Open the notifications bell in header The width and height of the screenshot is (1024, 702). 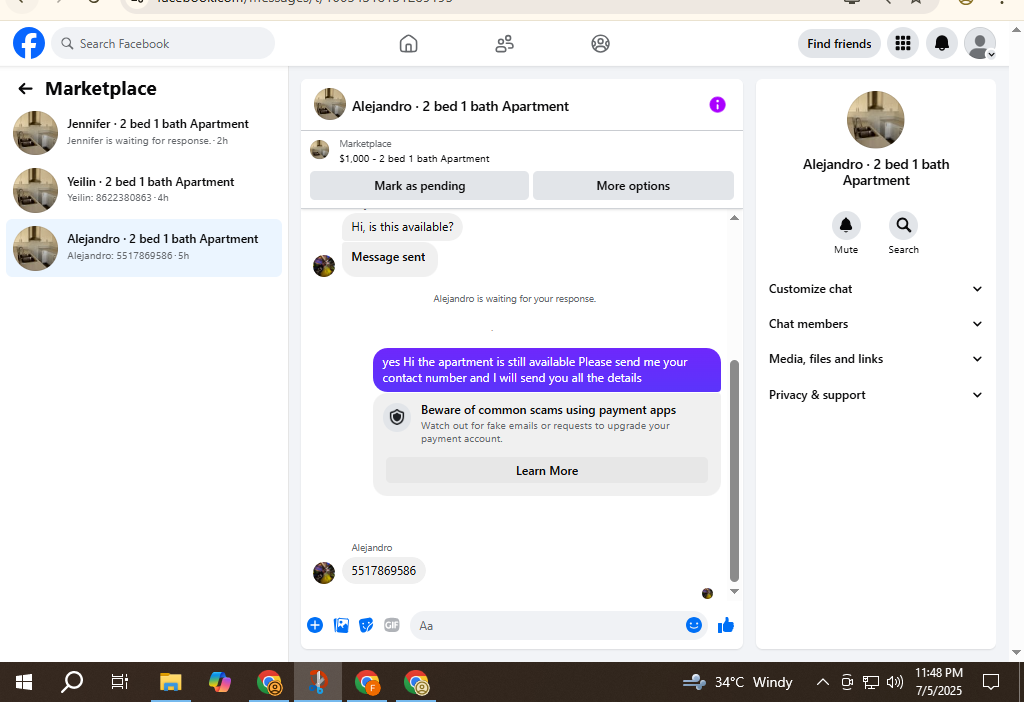(942, 44)
